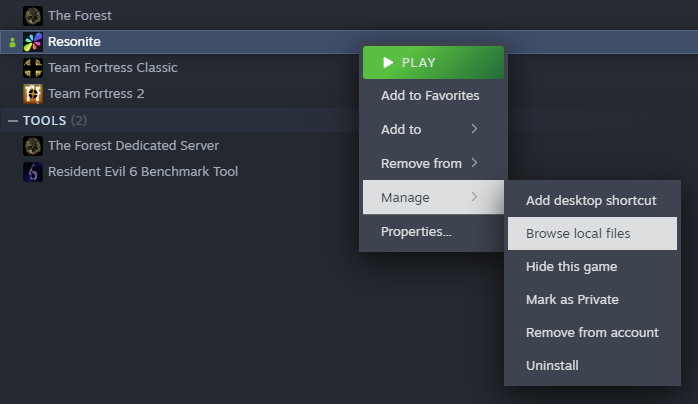
Task: Click Browse local files
Action: 578,234
